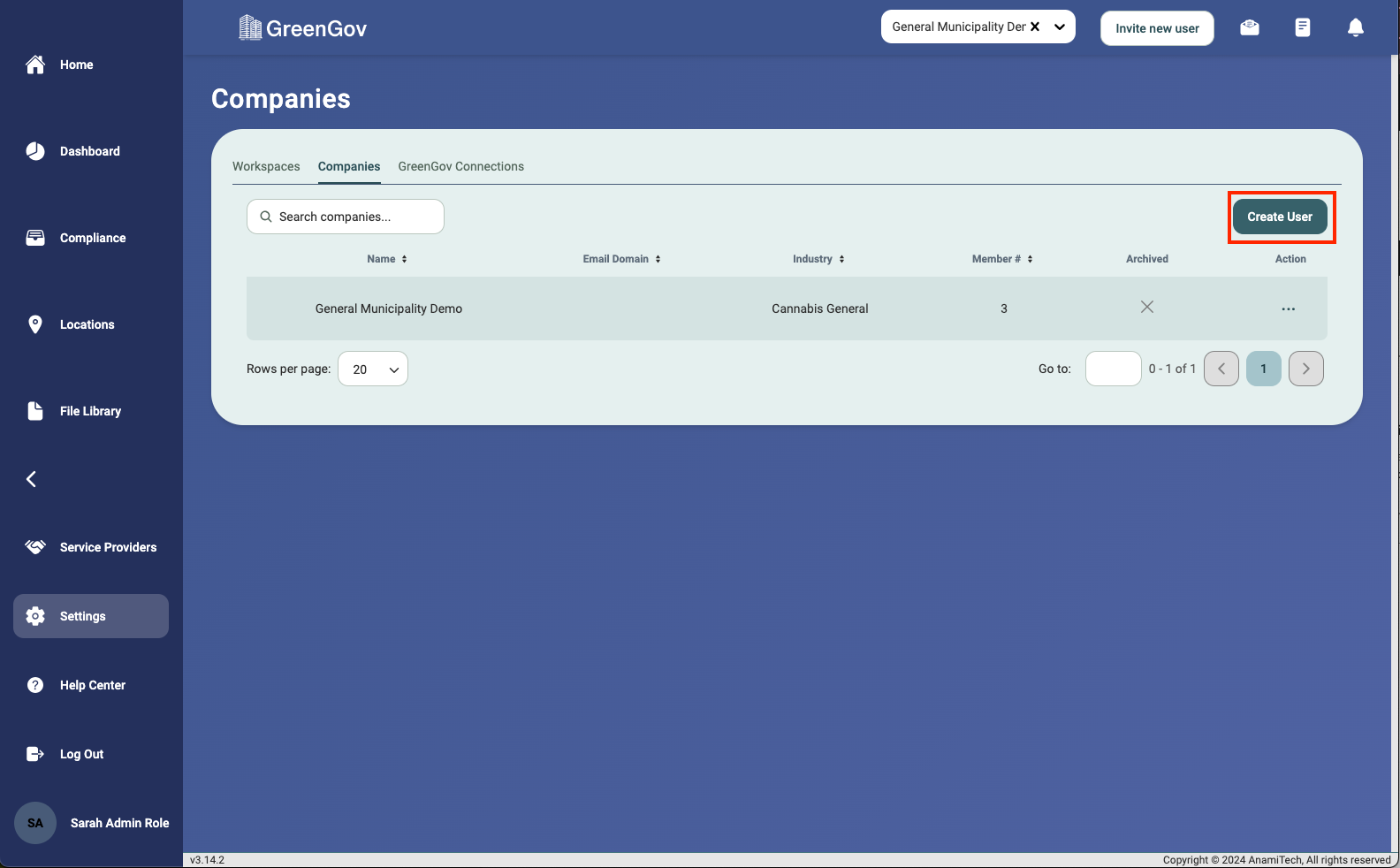
Task: Click the AnamiTech copyright notice
Action: click(1277, 860)
